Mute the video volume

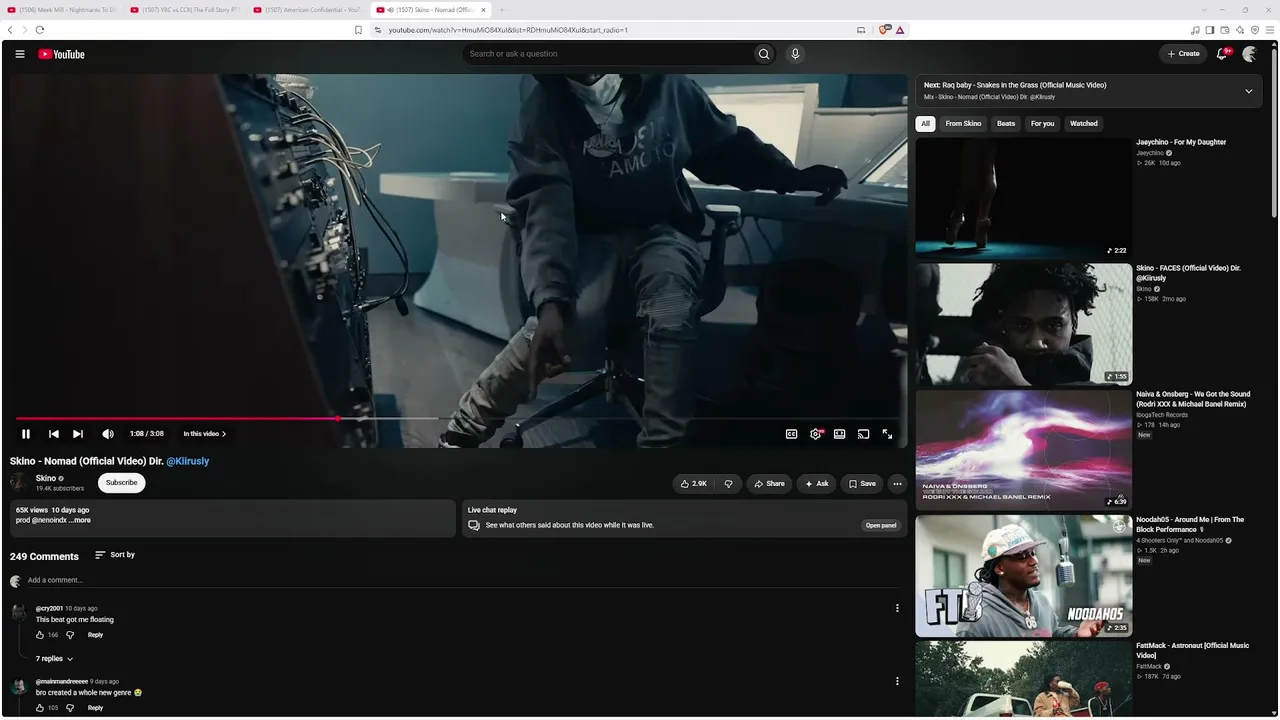pos(108,434)
